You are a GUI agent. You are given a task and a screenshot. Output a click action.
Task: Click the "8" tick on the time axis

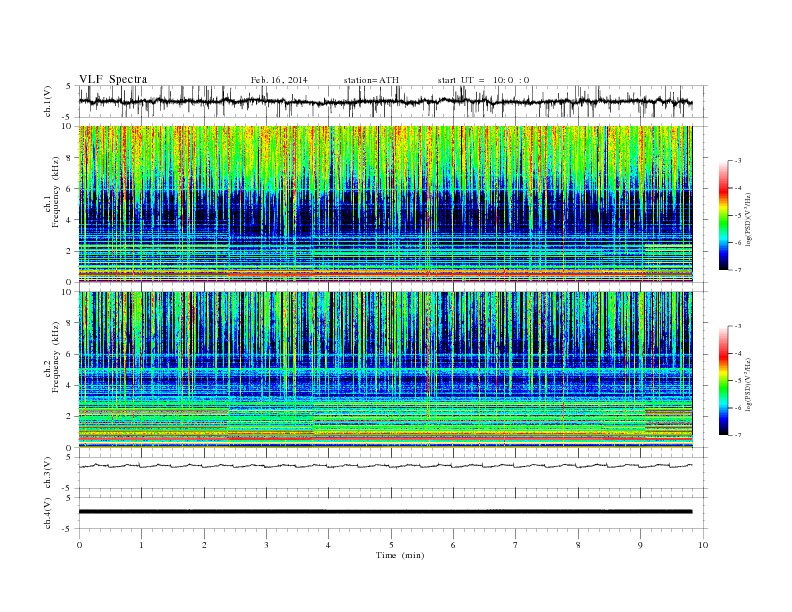coord(578,545)
